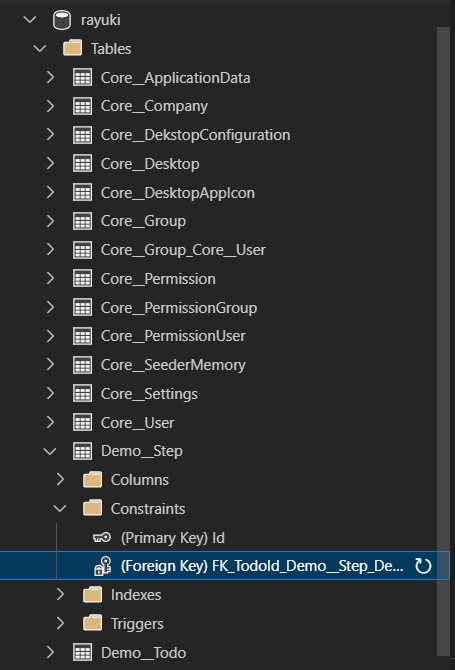
Task: Expand the Core__DesktopAppIcon table chevron
Action: [x=50, y=192]
